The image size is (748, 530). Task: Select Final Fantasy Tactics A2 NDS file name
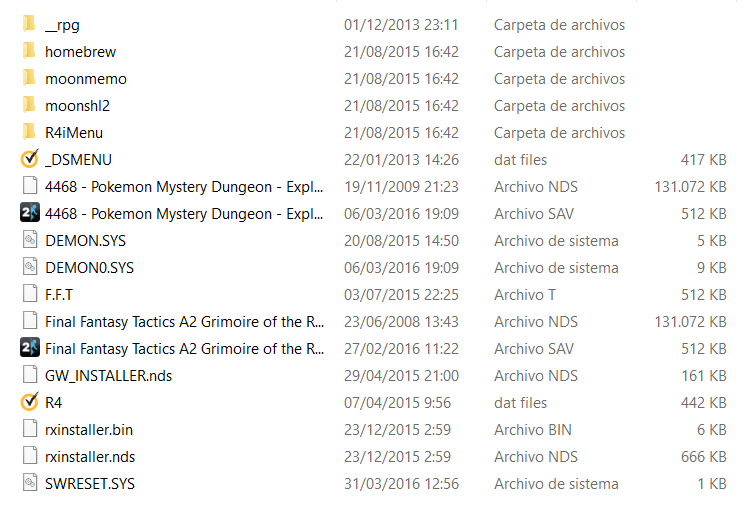click(x=185, y=321)
